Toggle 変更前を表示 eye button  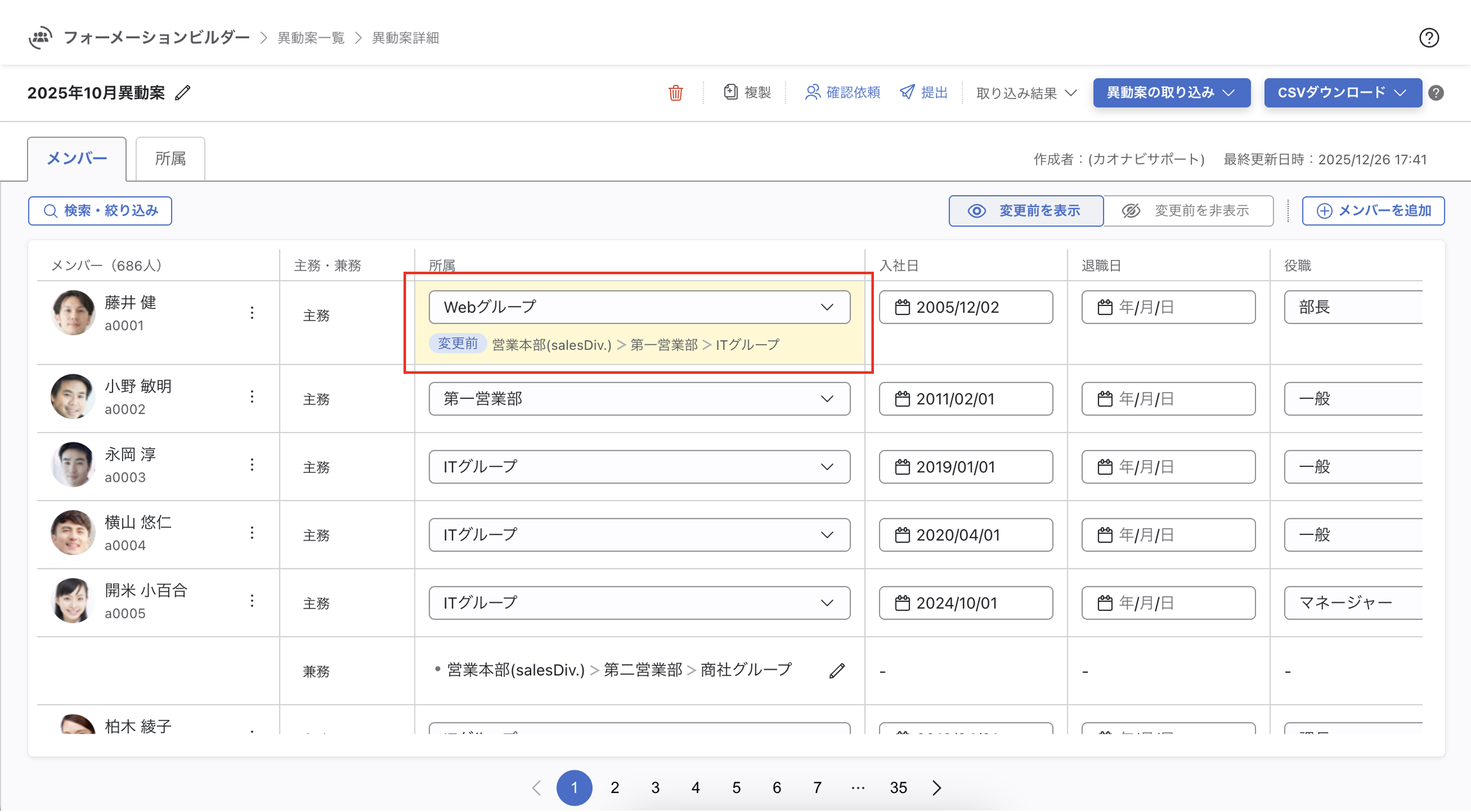(x=1026, y=211)
